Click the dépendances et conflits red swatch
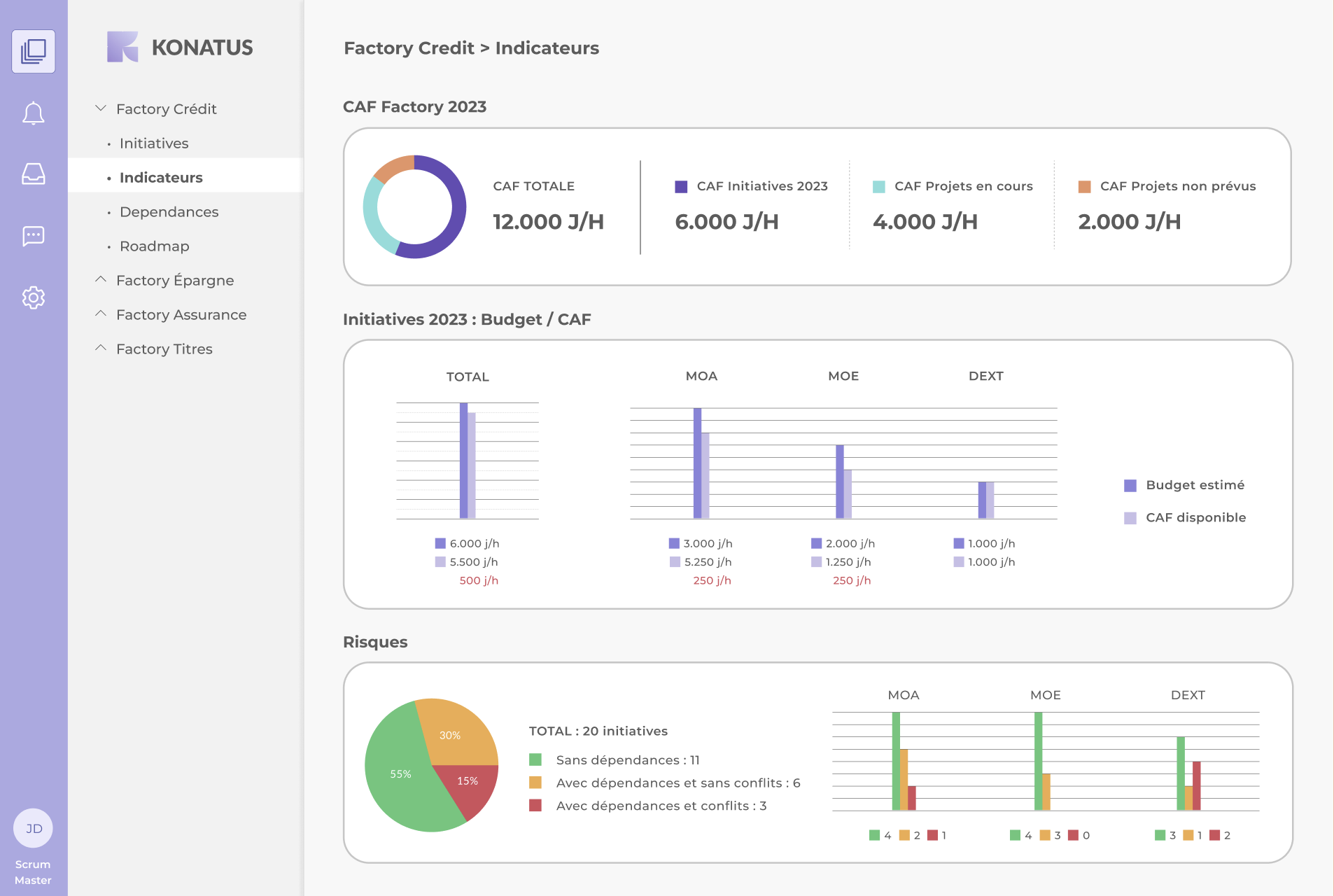The width and height of the screenshot is (1334, 896). tap(535, 806)
